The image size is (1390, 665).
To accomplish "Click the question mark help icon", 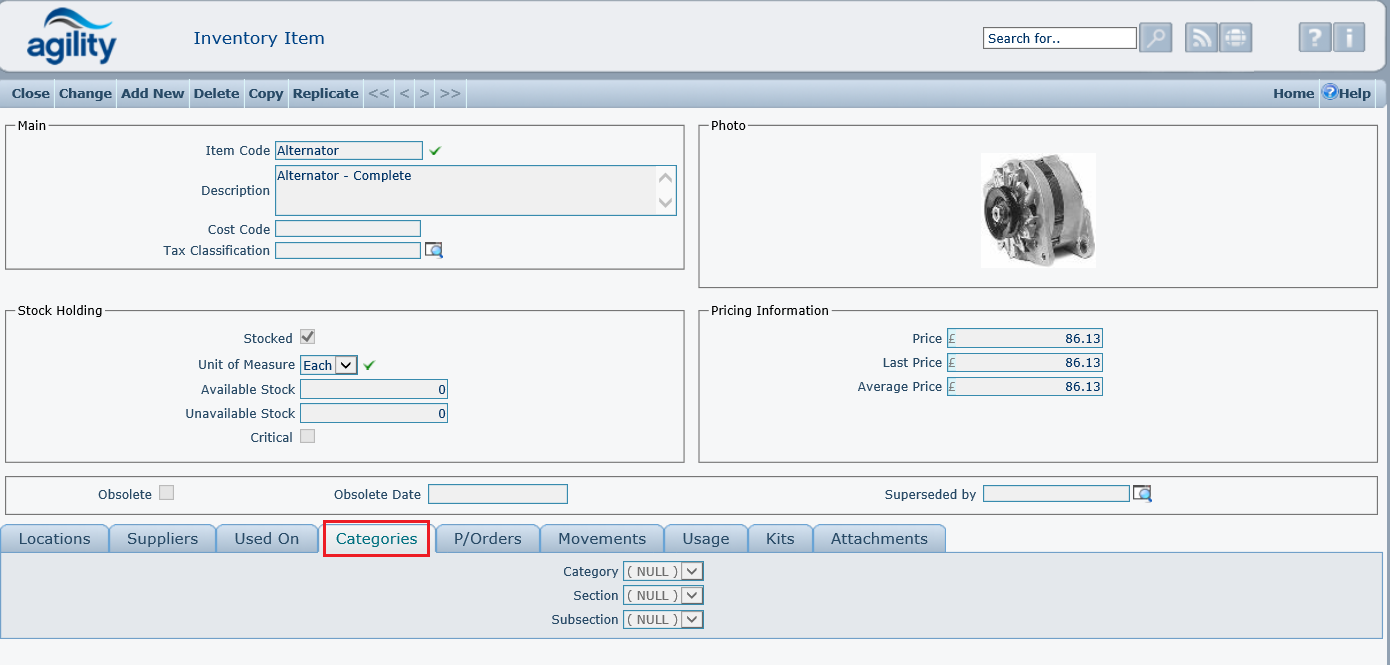I will [1315, 38].
